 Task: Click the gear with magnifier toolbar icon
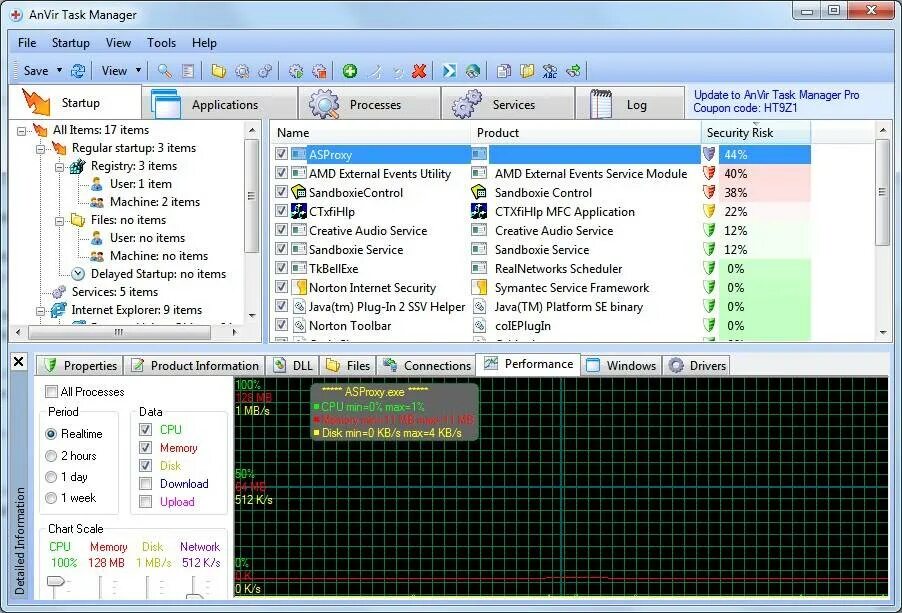(242, 71)
